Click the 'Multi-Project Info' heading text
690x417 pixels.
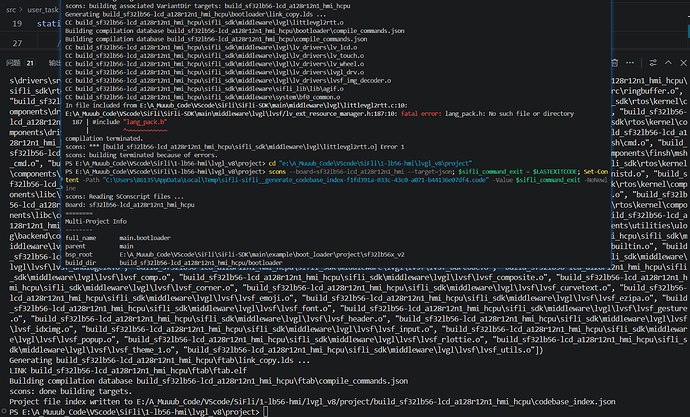tap(96, 221)
